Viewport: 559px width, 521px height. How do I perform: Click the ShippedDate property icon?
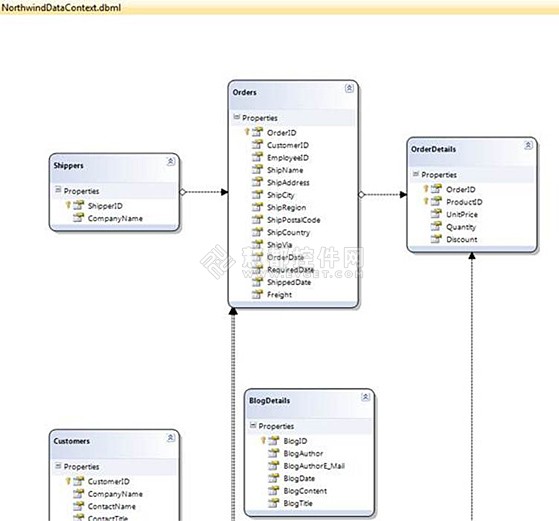(x=257, y=282)
